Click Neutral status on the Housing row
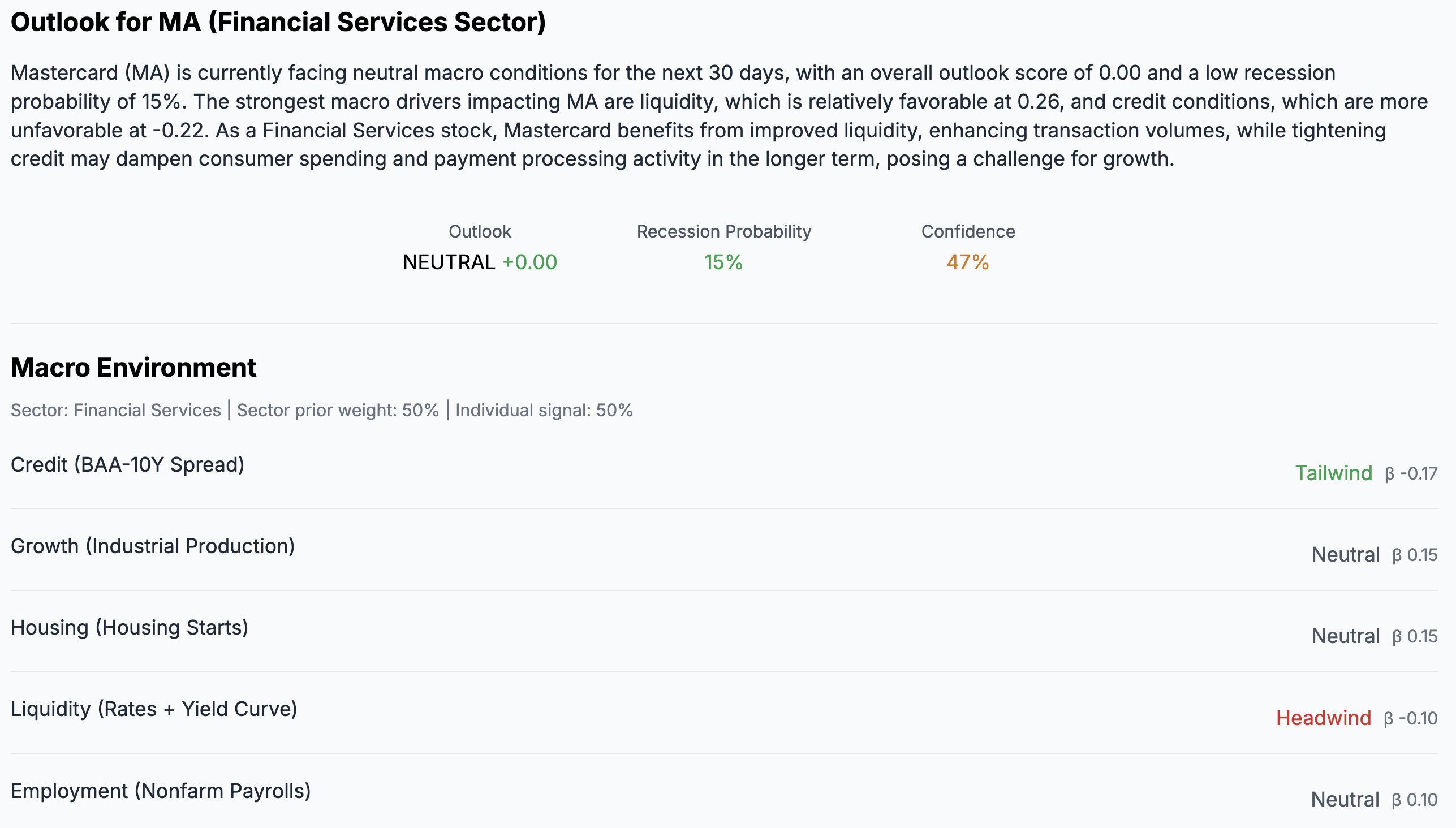Image resolution: width=1456 pixels, height=828 pixels. pyautogui.click(x=1345, y=636)
